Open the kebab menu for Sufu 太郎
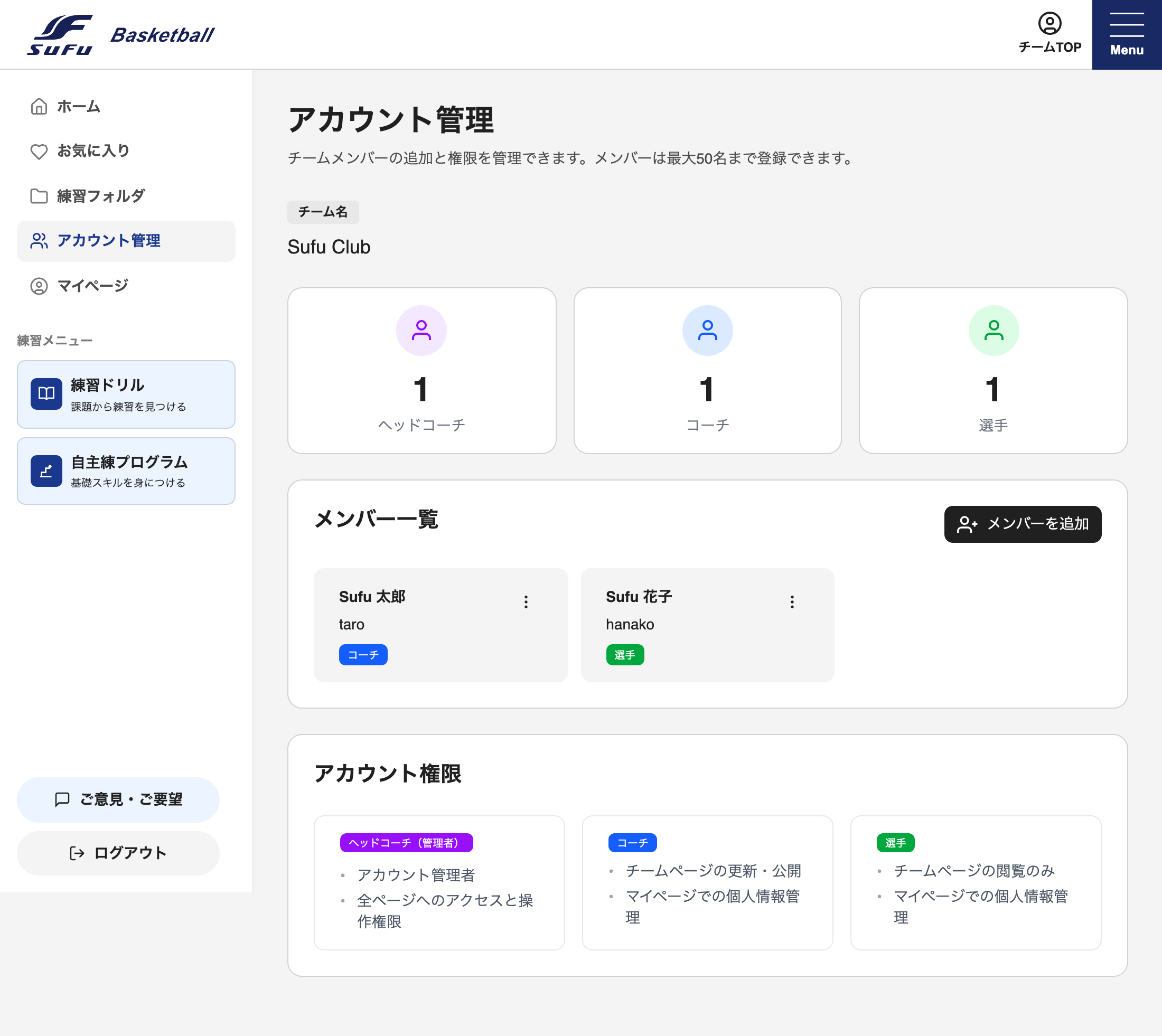The width and height of the screenshot is (1162, 1036). coord(526,601)
